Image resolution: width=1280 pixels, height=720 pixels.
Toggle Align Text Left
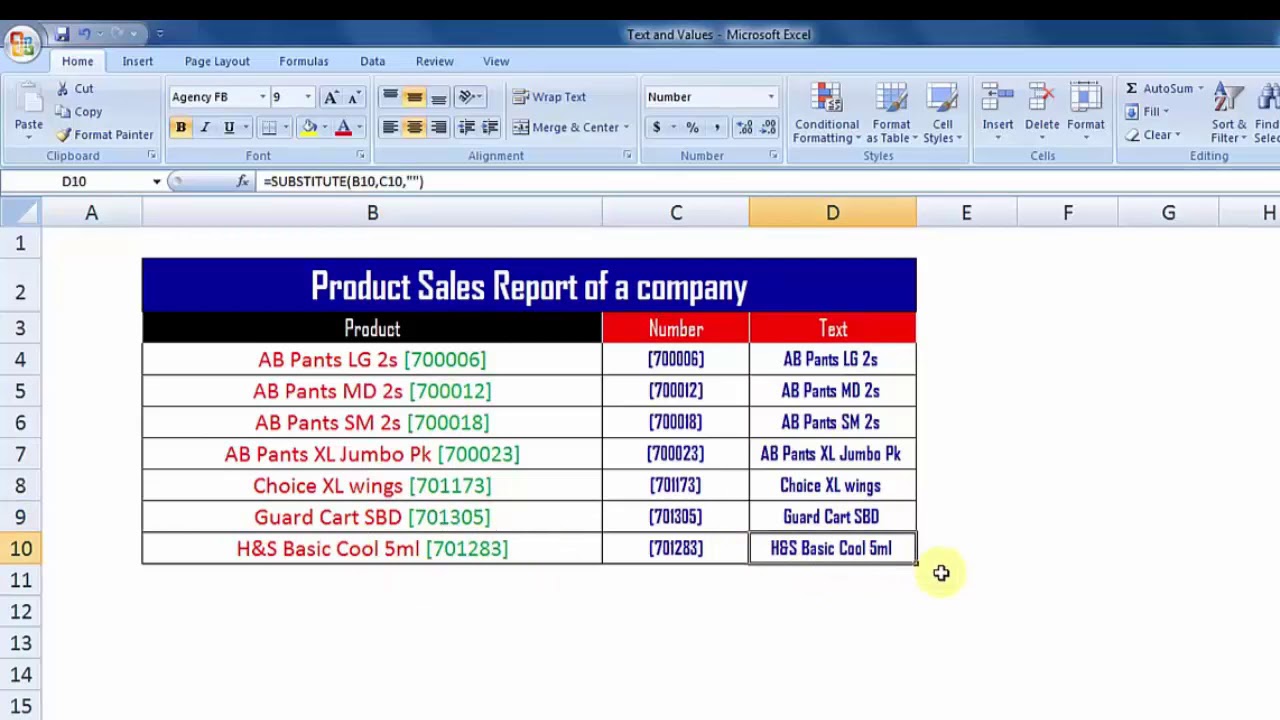click(390, 127)
